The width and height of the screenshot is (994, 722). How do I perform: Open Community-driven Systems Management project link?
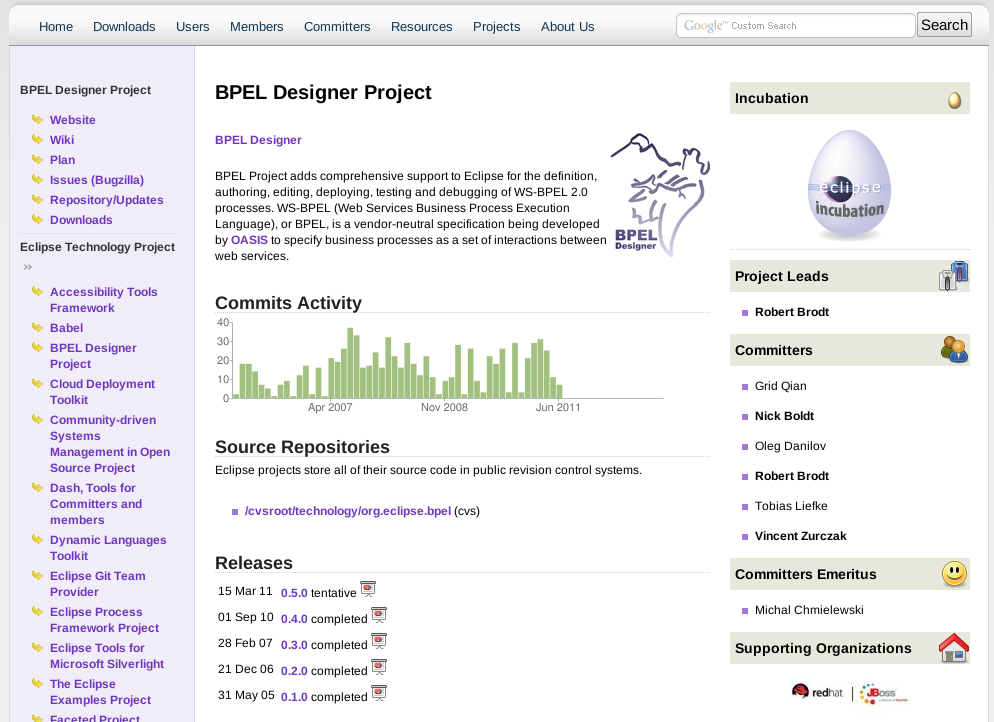click(110, 444)
